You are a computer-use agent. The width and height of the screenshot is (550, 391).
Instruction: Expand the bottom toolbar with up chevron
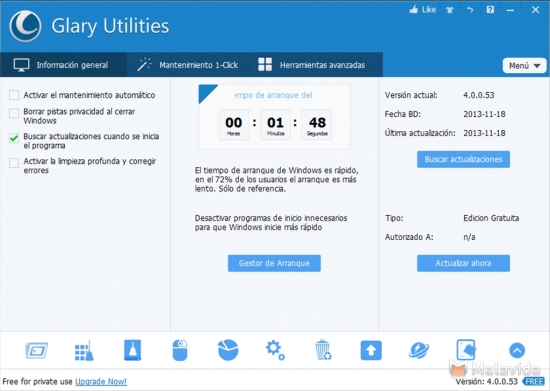[x=517, y=350]
